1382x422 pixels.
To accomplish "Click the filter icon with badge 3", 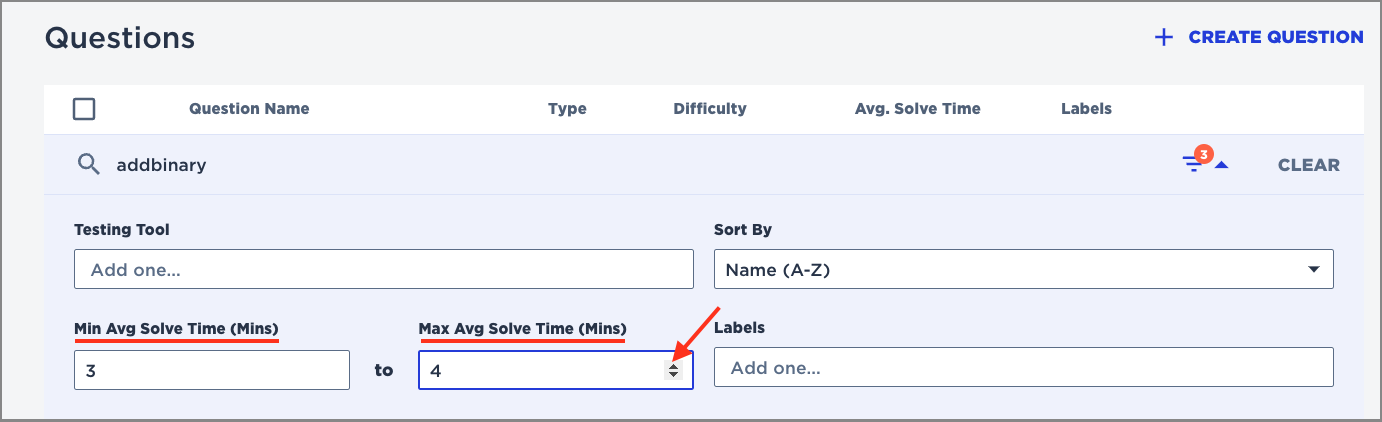I will (1194, 163).
